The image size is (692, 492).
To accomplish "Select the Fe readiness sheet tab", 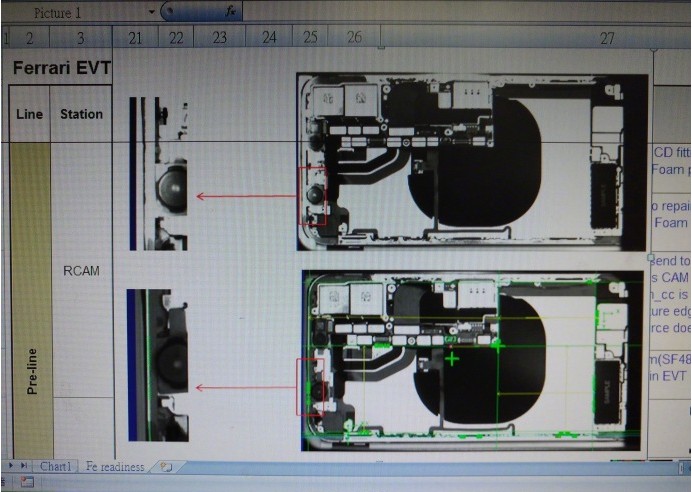I will 115,467.
